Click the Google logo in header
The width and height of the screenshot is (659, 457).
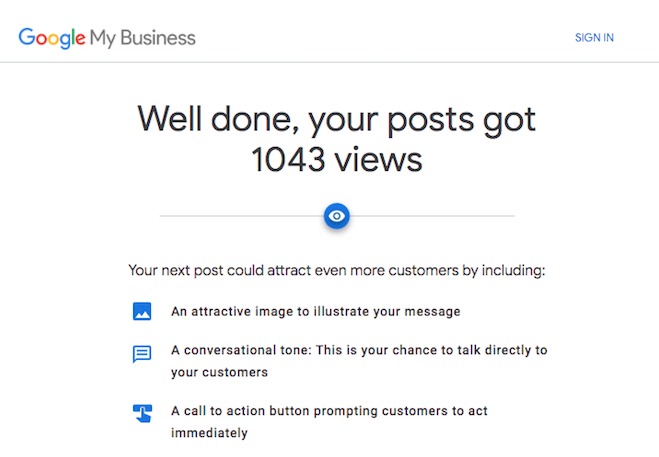click(51, 38)
